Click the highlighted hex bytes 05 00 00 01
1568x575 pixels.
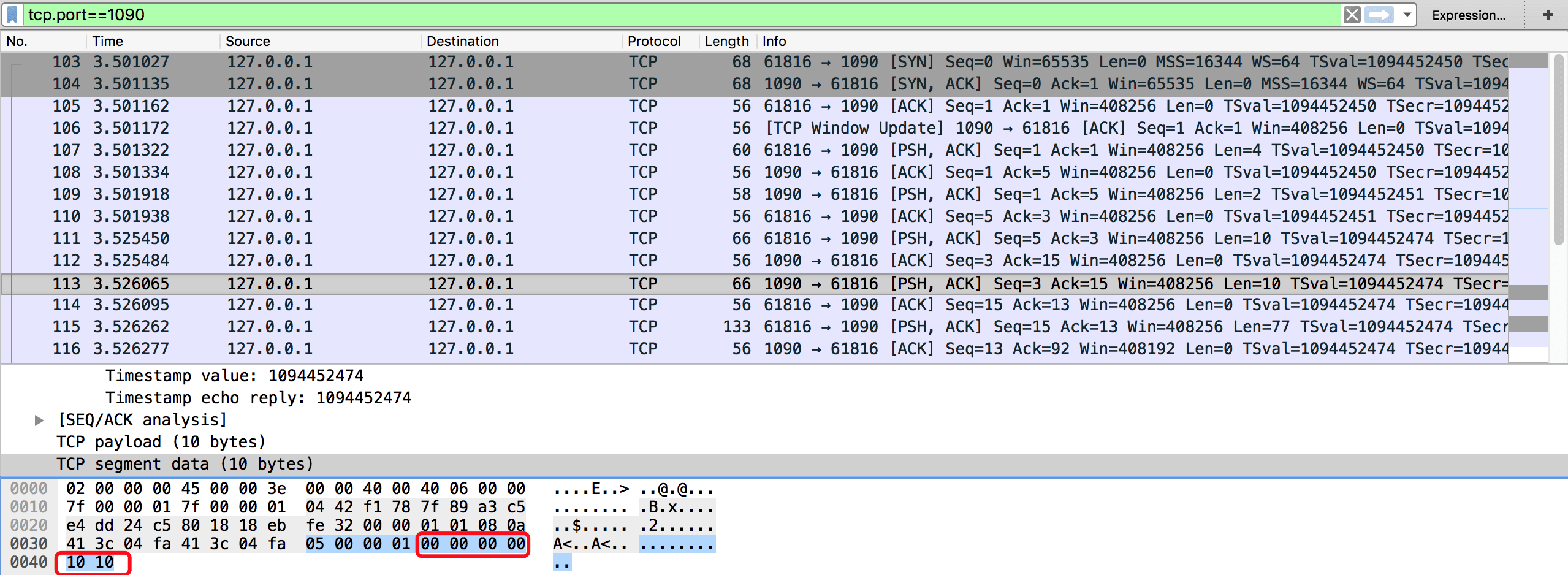pyautogui.click(x=358, y=544)
